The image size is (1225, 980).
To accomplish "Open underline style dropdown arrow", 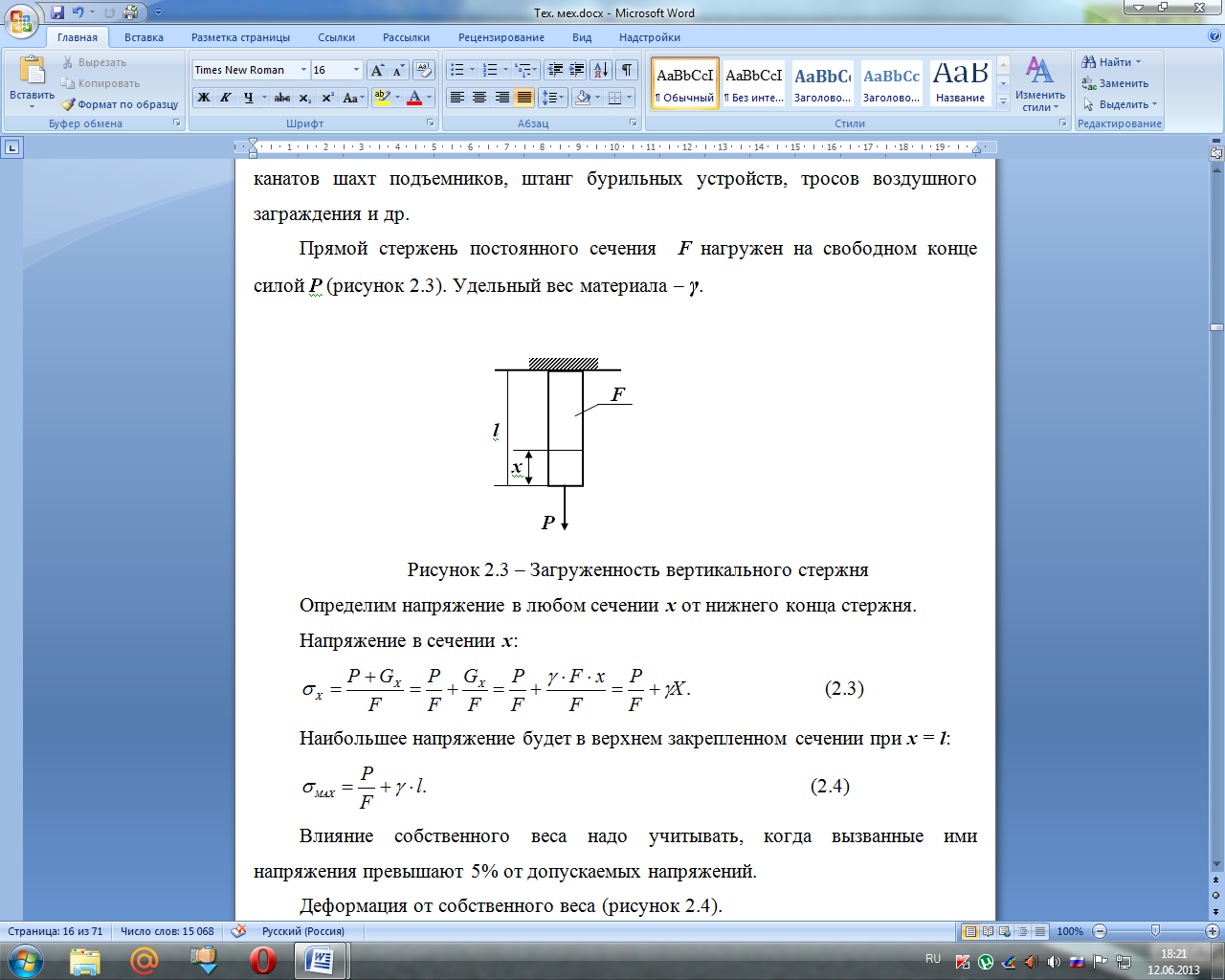I will (x=263, y=98).
